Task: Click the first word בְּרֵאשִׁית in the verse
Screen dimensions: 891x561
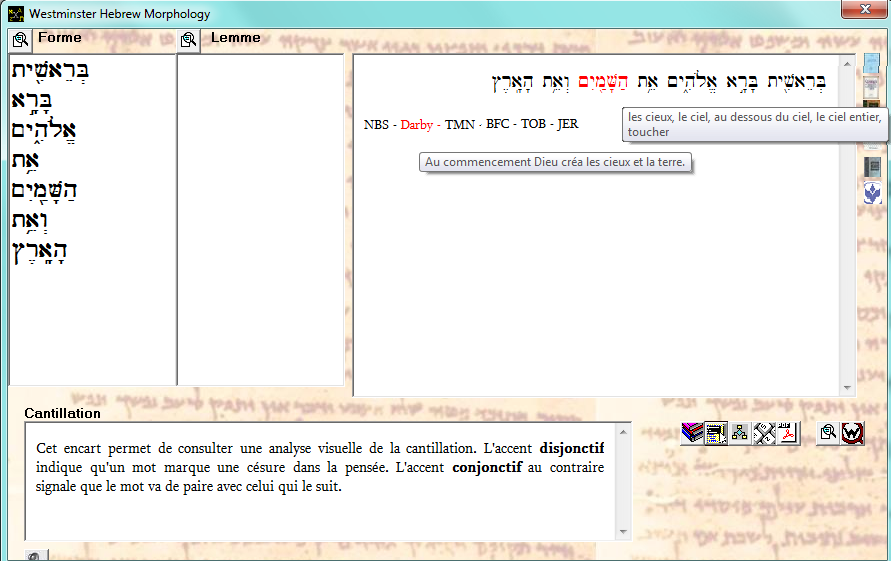Action: pyautogui.click(x=797, y=81)
